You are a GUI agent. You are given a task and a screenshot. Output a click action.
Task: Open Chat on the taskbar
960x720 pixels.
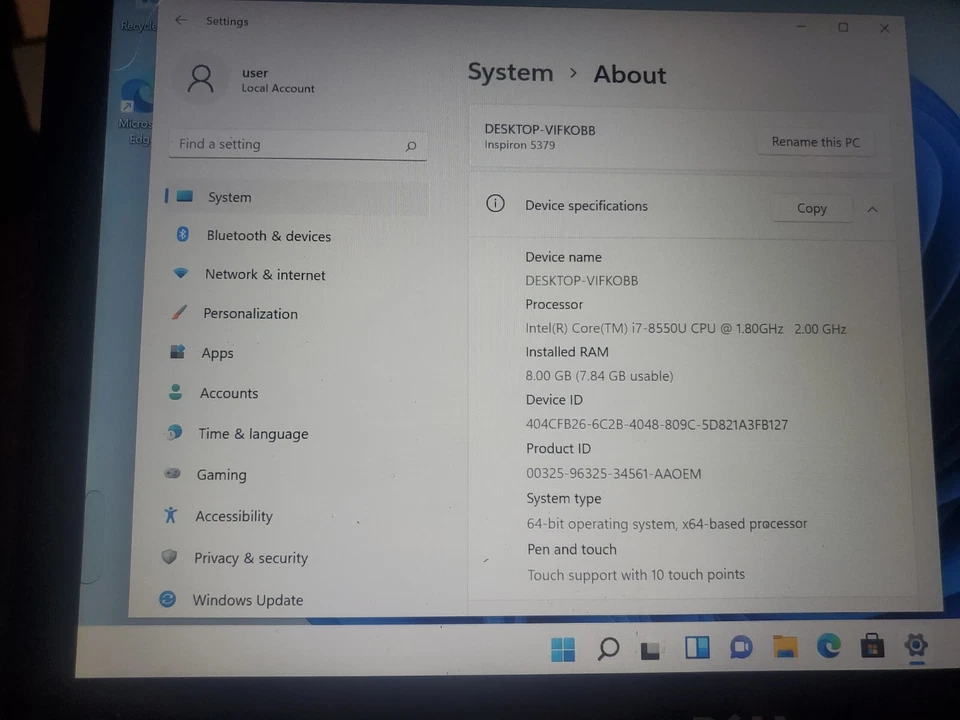741,647
